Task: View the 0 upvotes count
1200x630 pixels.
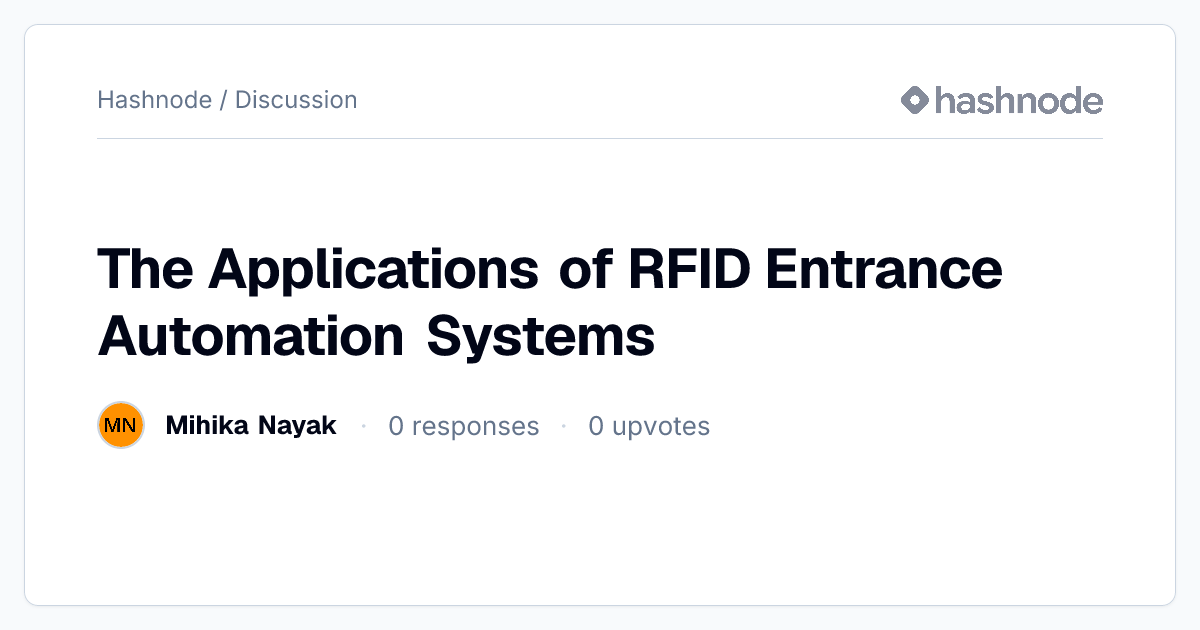Action: click(x=649, y=427)
